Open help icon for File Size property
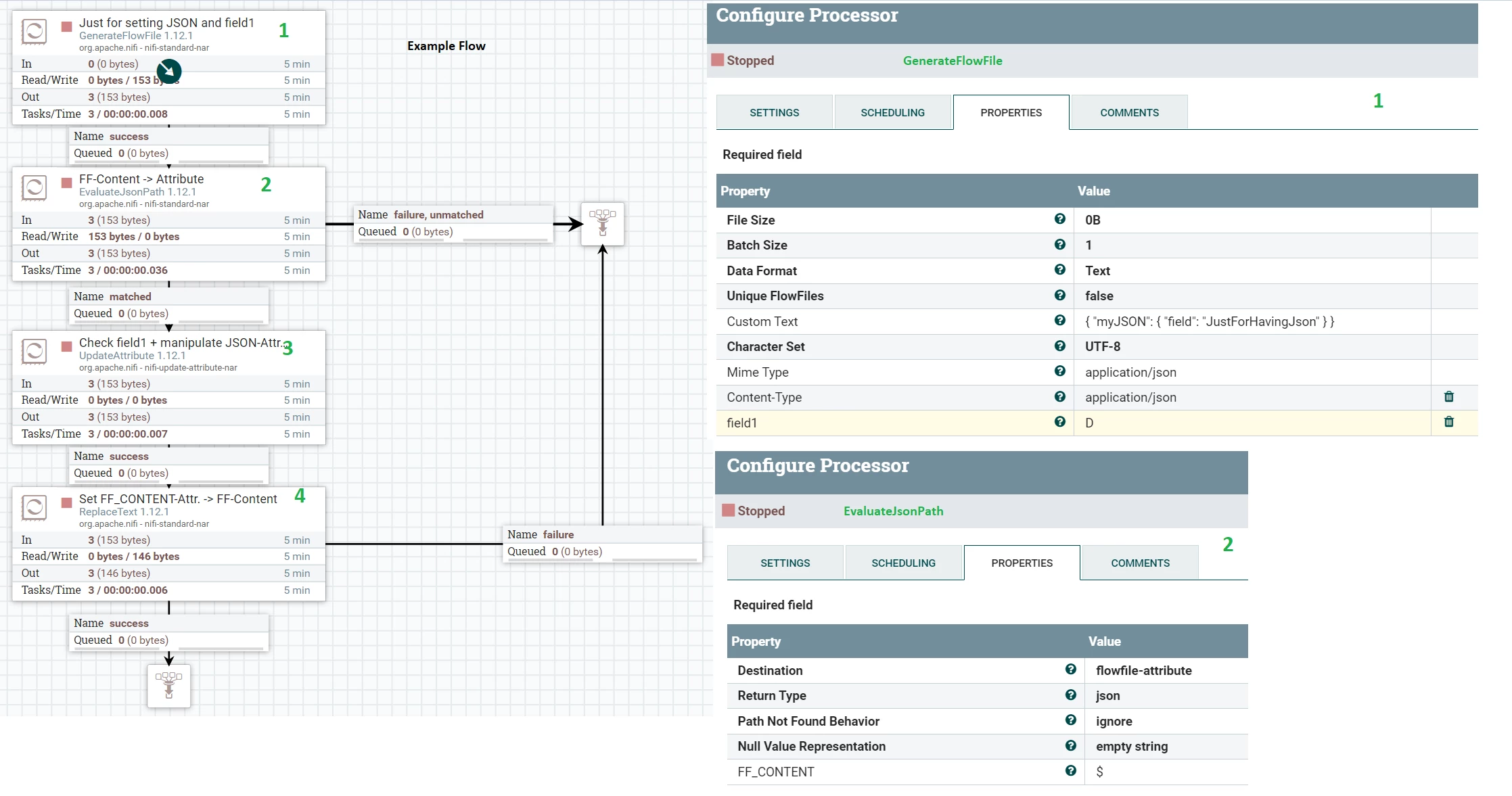1512x796 pixels. click(1059, 219)
